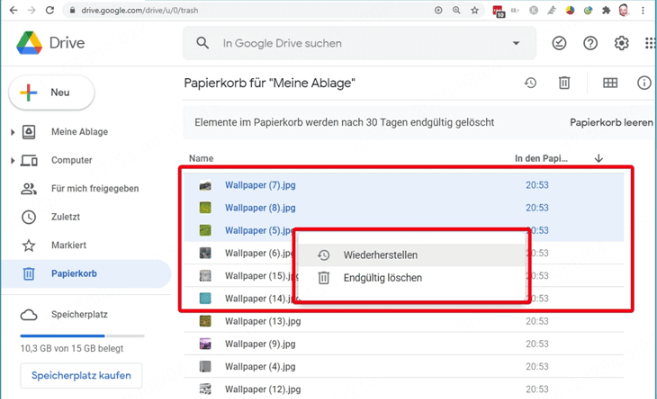Click the search magnifier icon in Drive
Screen dimensions: 657x399
(x=203, y=43)
